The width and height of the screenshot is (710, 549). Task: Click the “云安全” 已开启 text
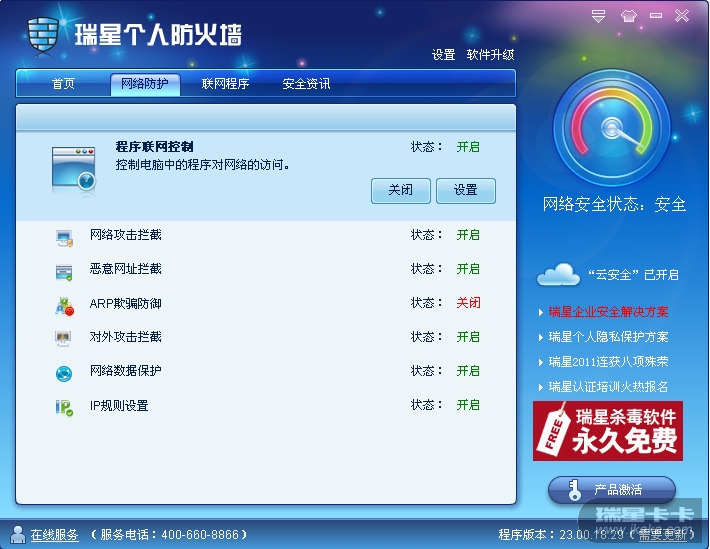pos(633,275)
